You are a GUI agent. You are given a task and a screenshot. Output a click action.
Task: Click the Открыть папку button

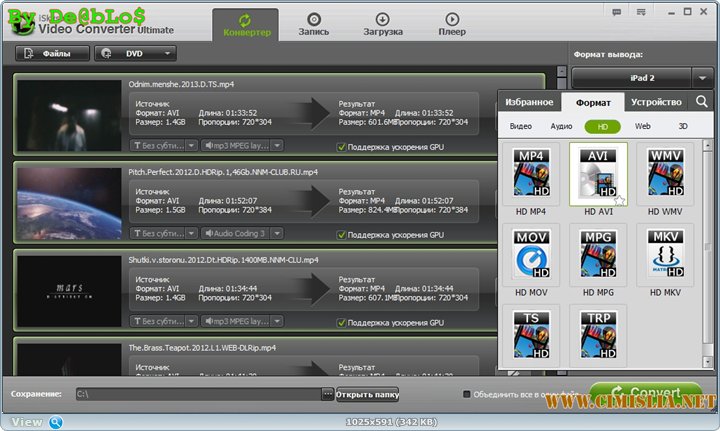click(x=367, y=394)
